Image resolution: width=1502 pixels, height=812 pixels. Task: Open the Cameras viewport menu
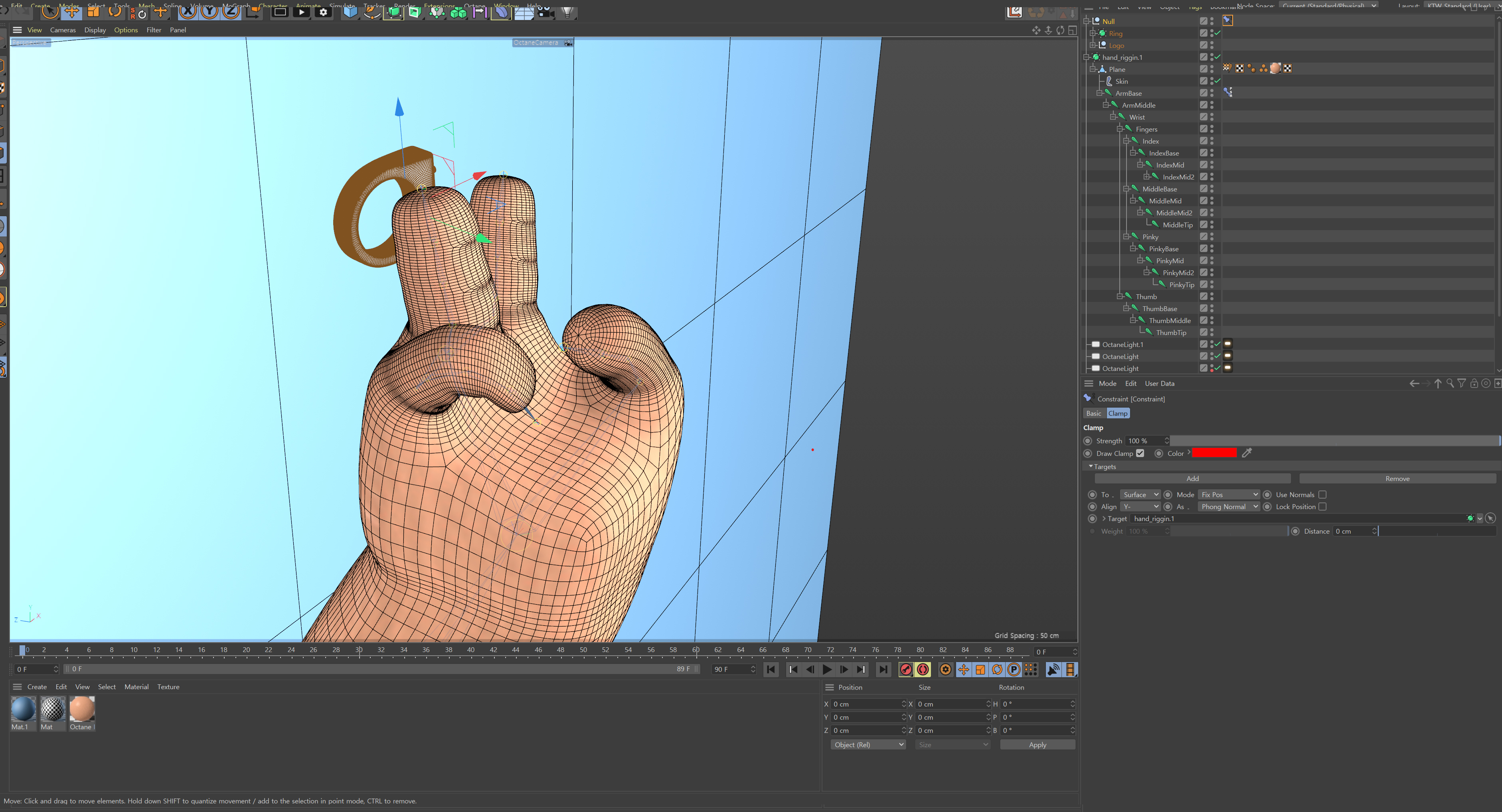pyautogui.click(x=63, y=30)
